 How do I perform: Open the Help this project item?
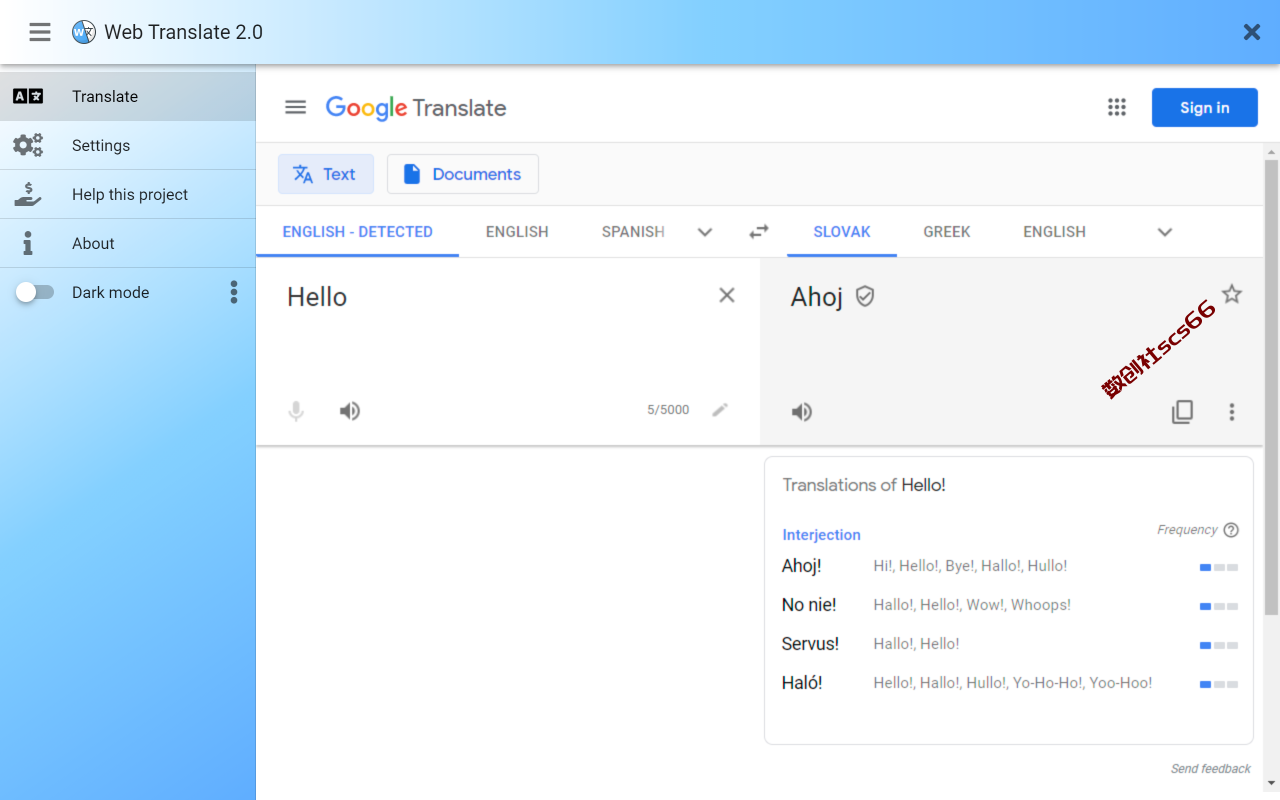[x=128, y=194]
